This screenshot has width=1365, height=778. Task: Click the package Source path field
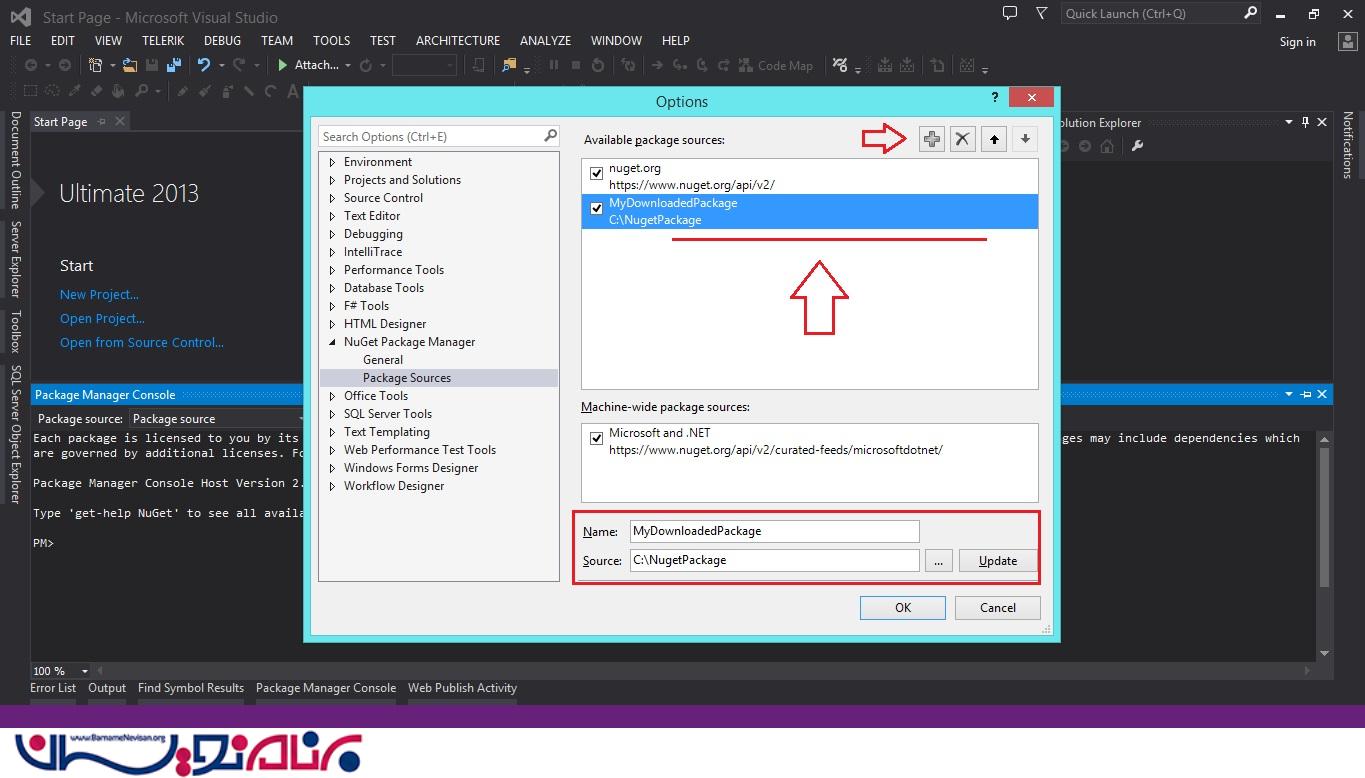tap(774, 560)
